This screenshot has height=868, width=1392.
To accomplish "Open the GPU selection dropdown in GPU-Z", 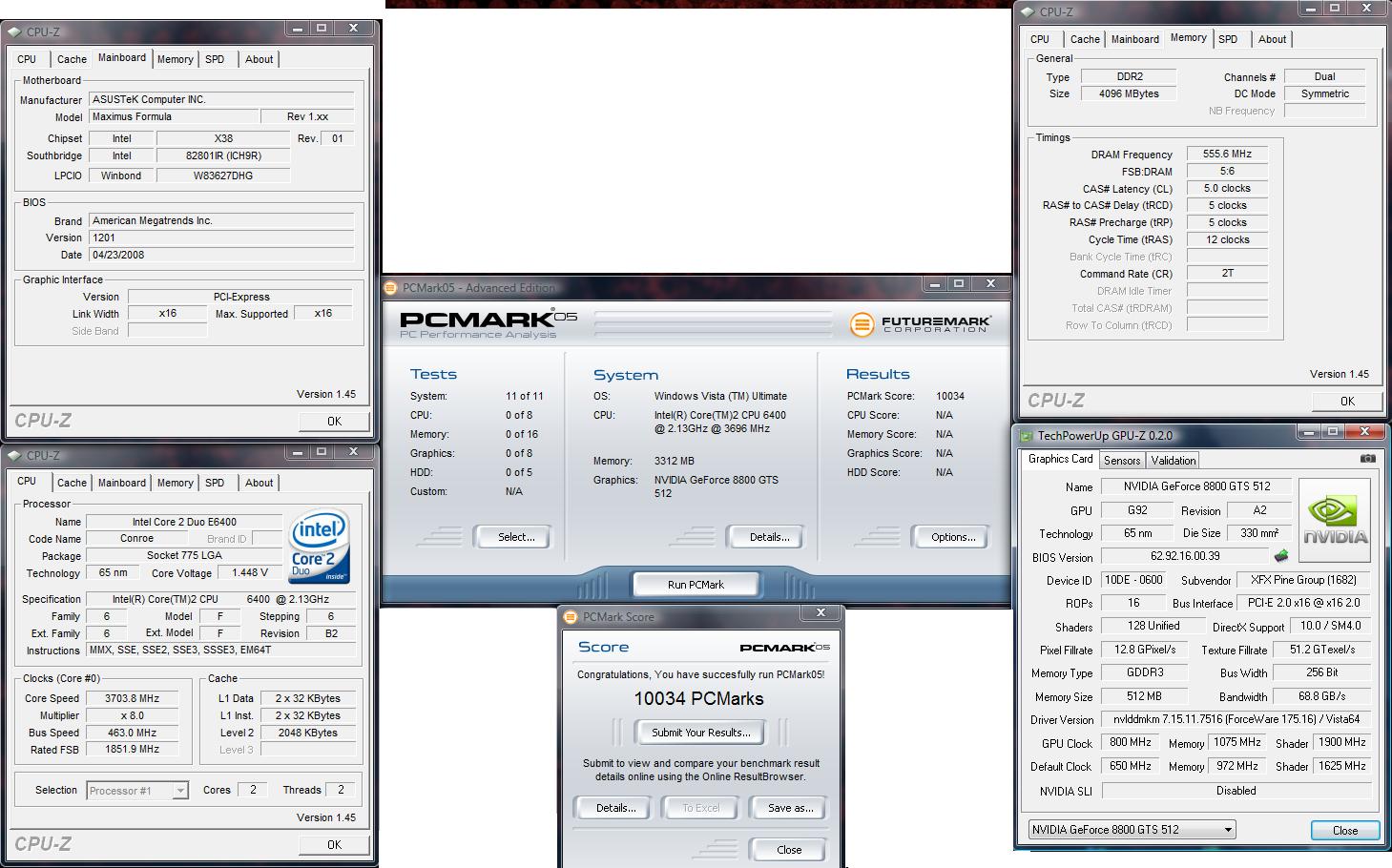I will [1227, 830].
